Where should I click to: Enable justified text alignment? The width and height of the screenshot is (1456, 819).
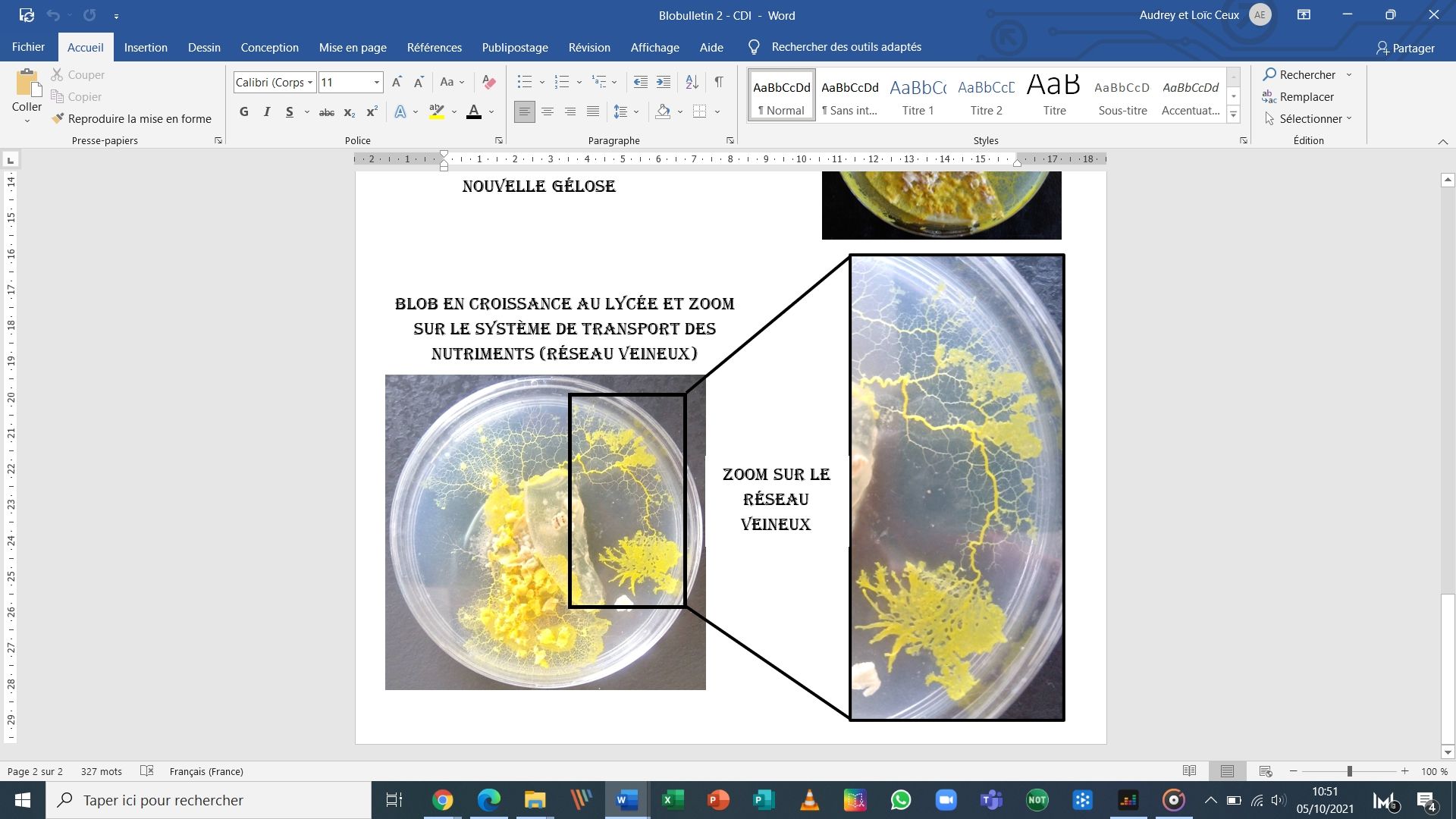click(x=593, y=112)
